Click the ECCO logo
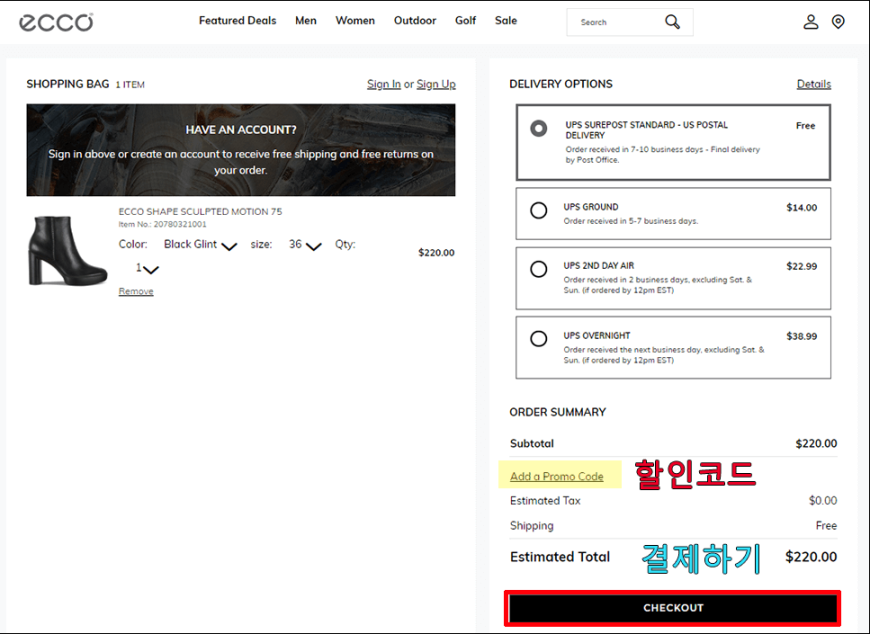 click(x=56, y=22)
